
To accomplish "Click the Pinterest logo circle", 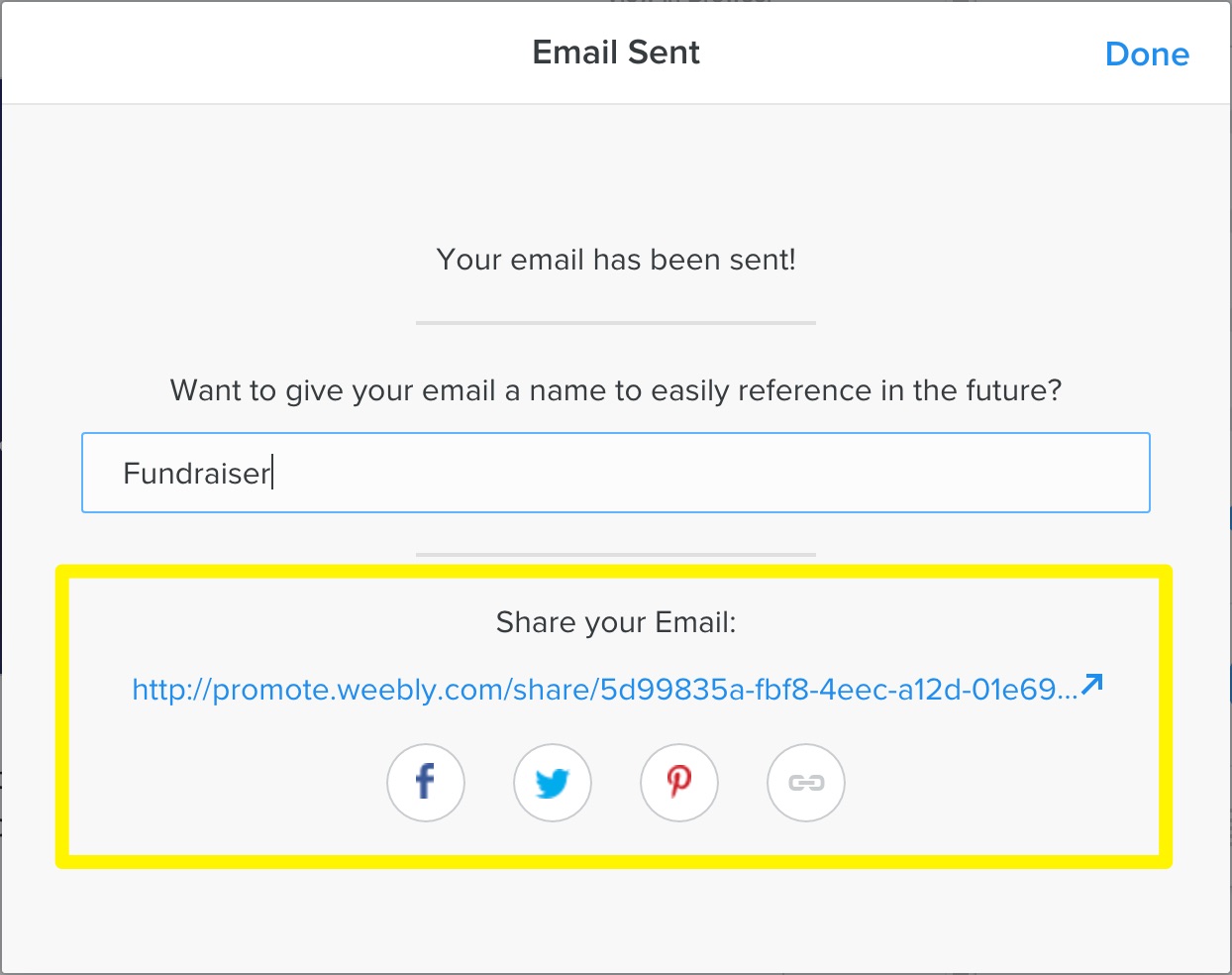I will pyautogui.click(x=678, y=782).
